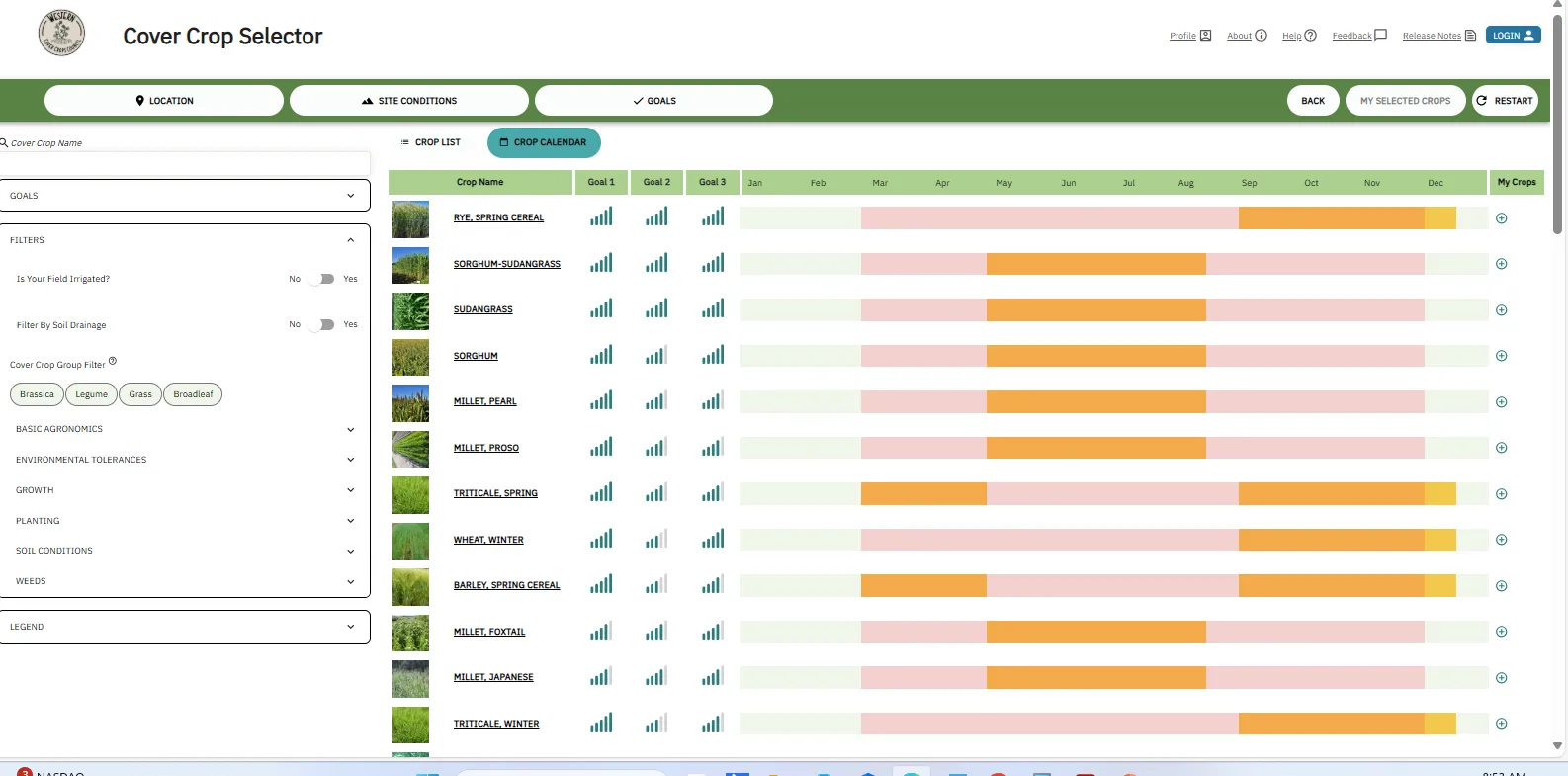Expand the Environmental Tolerances section

click(185, 460)
